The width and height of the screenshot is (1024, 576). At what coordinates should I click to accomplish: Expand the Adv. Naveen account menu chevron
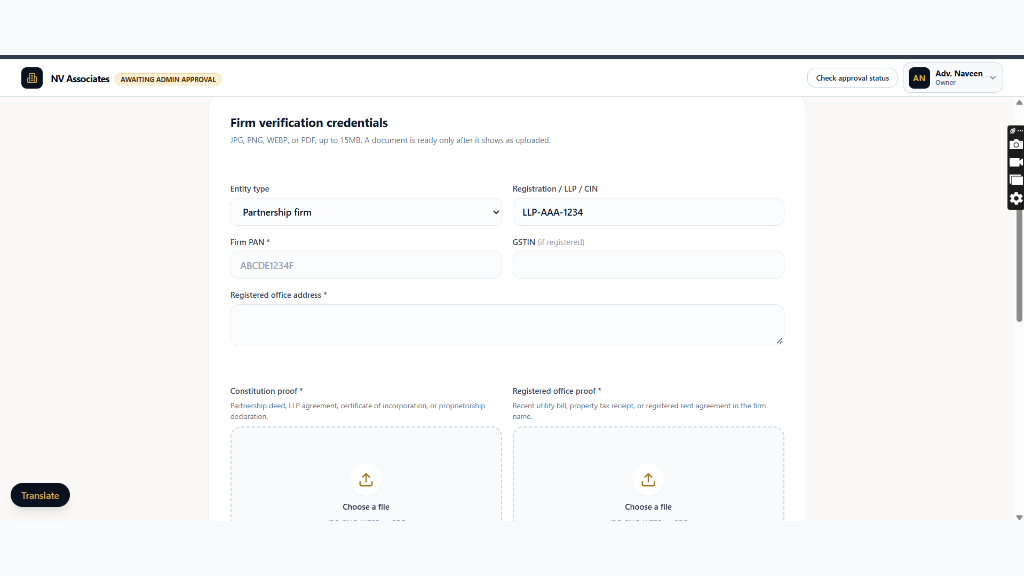tap(993, 78)
